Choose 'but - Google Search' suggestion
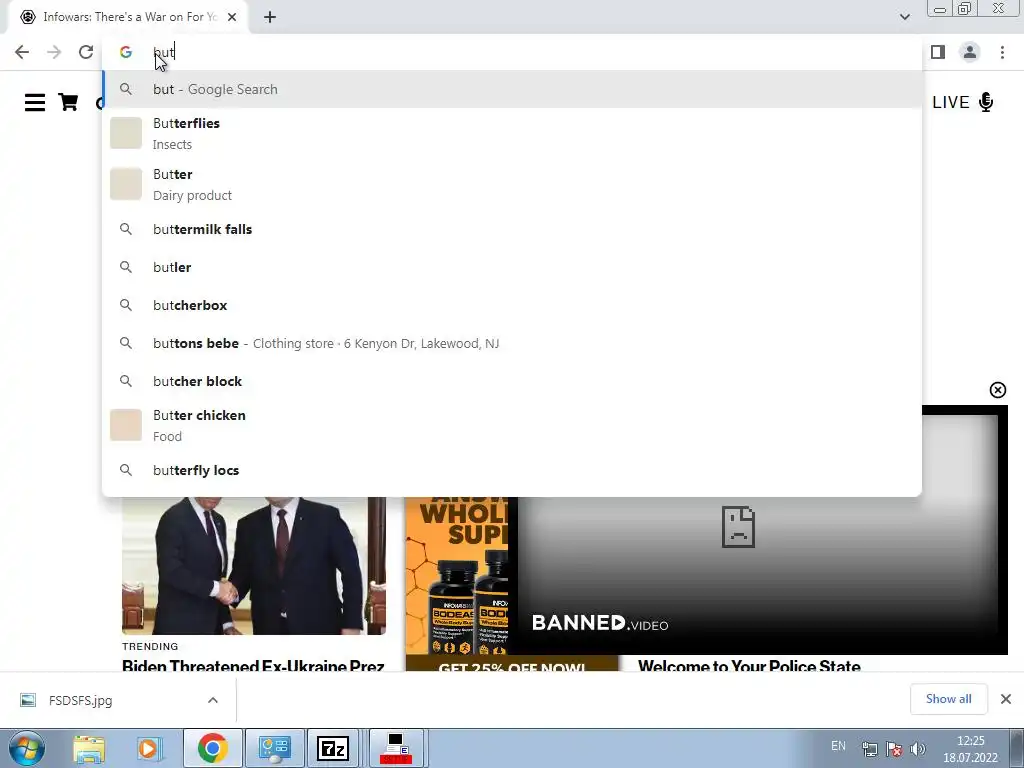The image size is (1024, 768). click(512, 89)
